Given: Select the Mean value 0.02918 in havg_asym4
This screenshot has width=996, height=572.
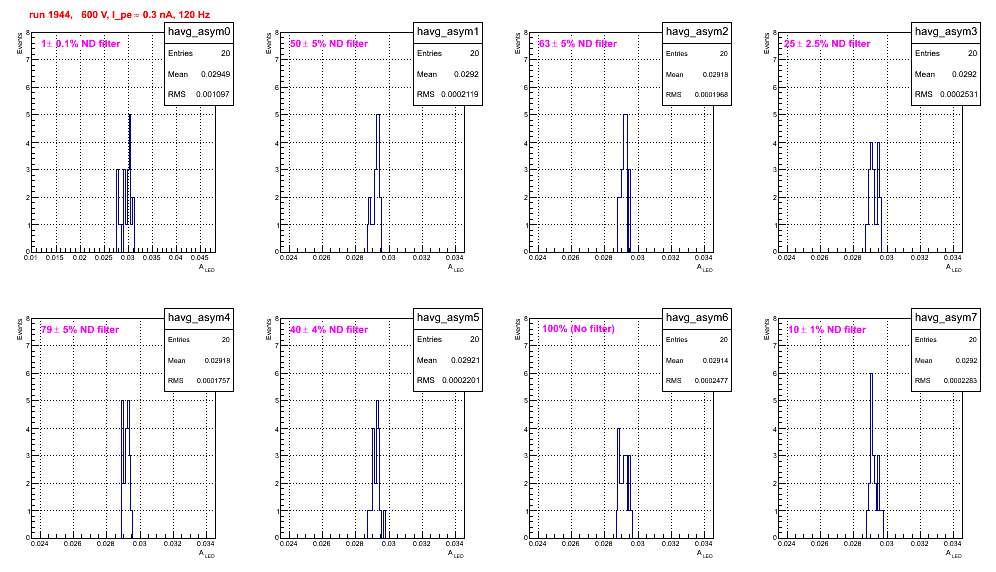Looking at the screenshot, I should [217, 360].
